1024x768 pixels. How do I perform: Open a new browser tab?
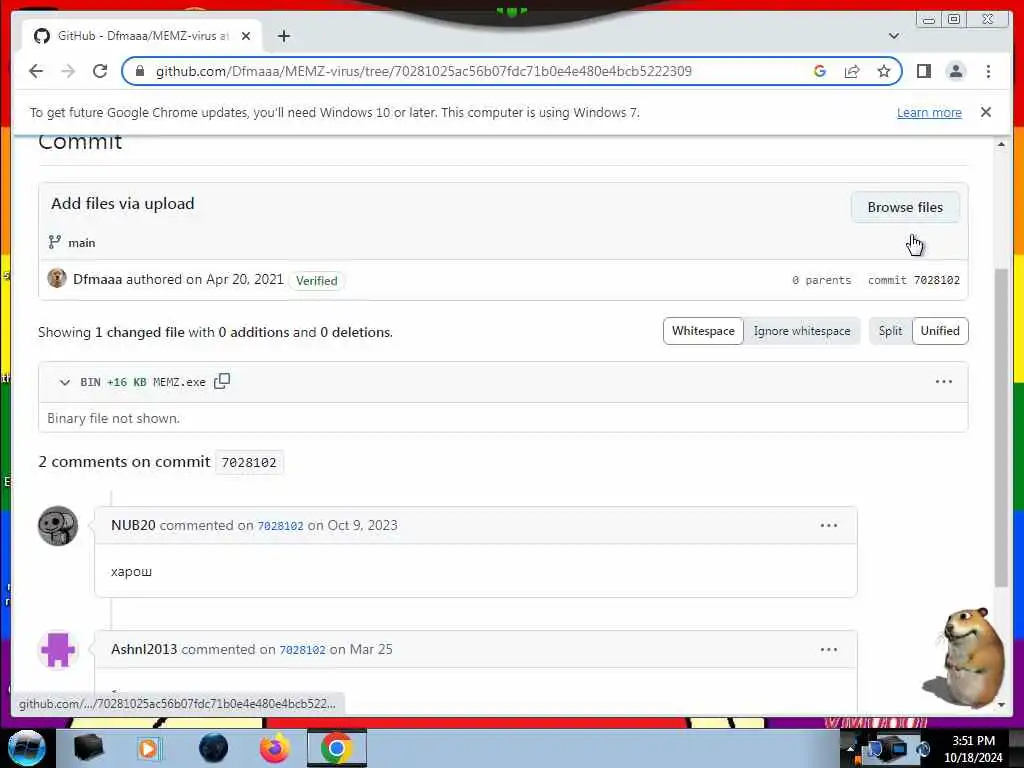click(283, 36)
